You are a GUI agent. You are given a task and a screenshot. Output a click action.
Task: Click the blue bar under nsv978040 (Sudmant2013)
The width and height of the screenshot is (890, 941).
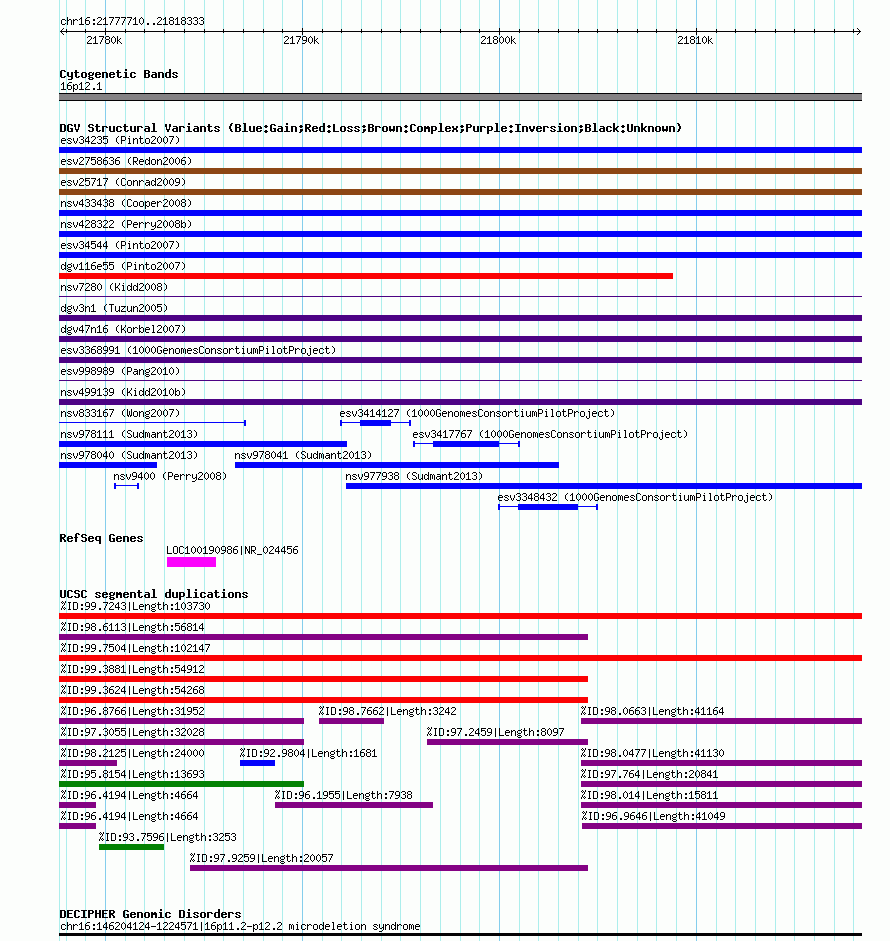[x=108, y=465]
